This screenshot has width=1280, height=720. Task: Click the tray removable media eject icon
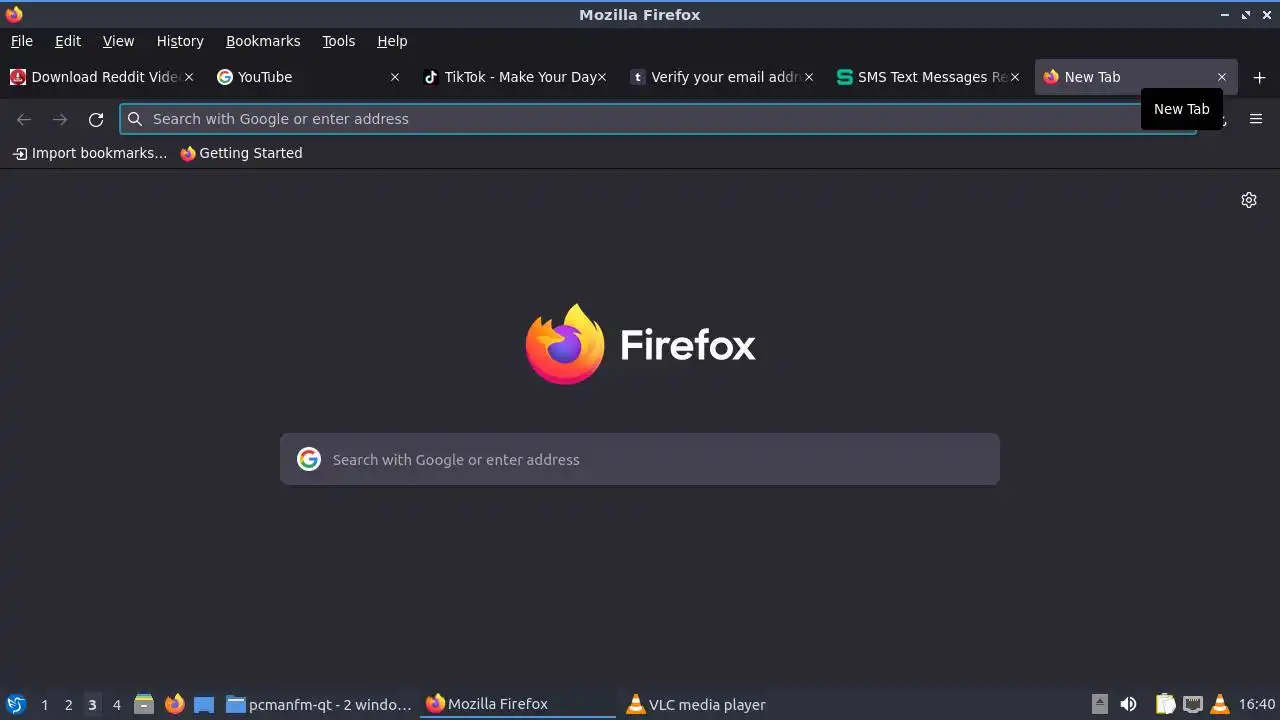pos(1099,704)
